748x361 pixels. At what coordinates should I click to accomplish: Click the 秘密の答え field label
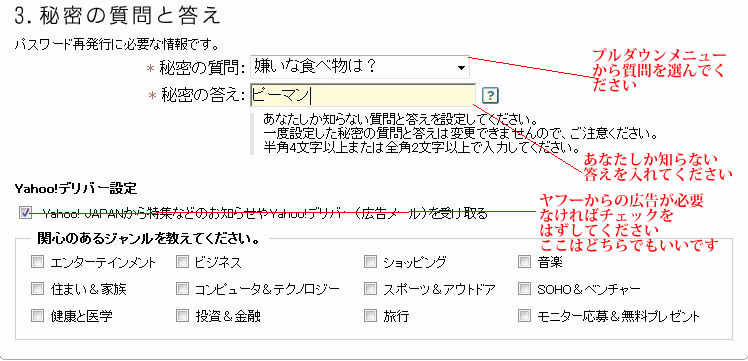202,95
